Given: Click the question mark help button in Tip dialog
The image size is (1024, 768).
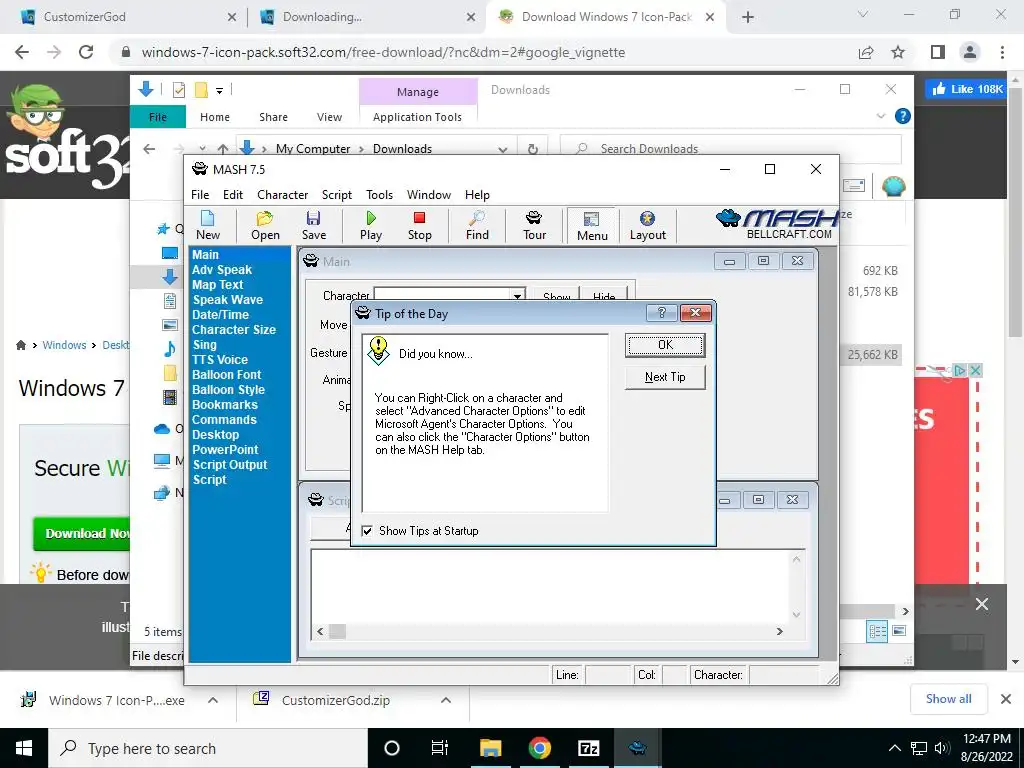Looking at the screenshot, I should point(662,313).
